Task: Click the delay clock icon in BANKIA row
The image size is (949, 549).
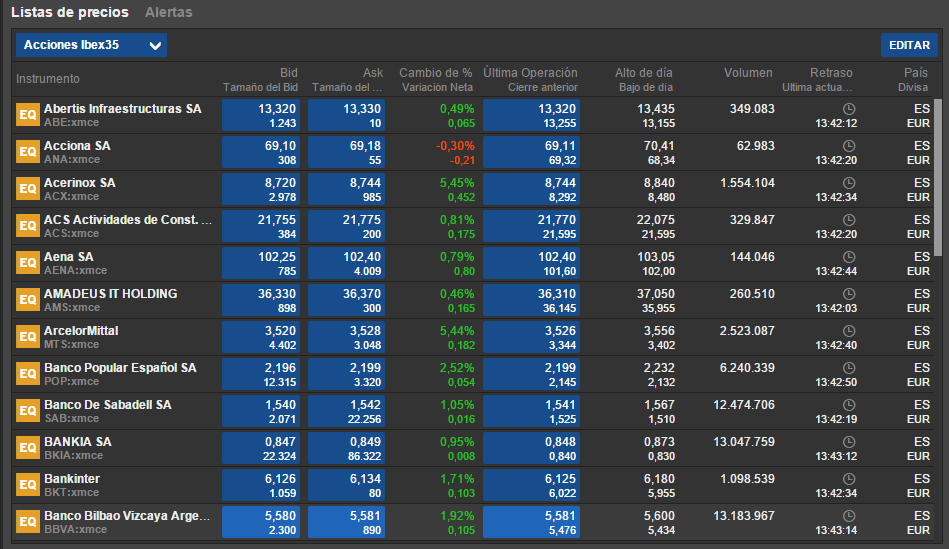Action: pos(849,441)
